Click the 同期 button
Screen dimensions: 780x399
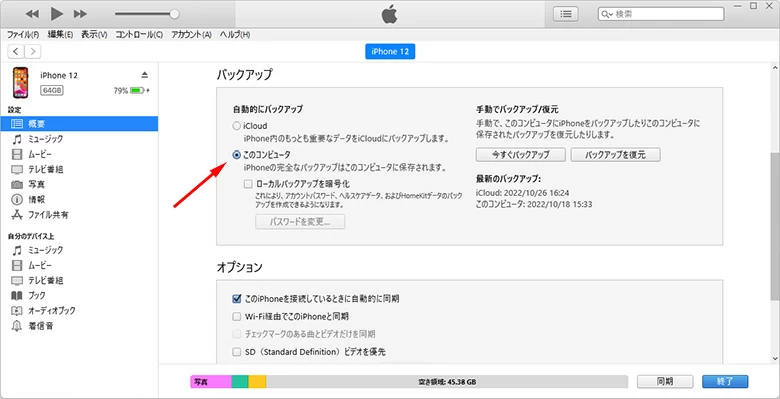click(665, 382)
